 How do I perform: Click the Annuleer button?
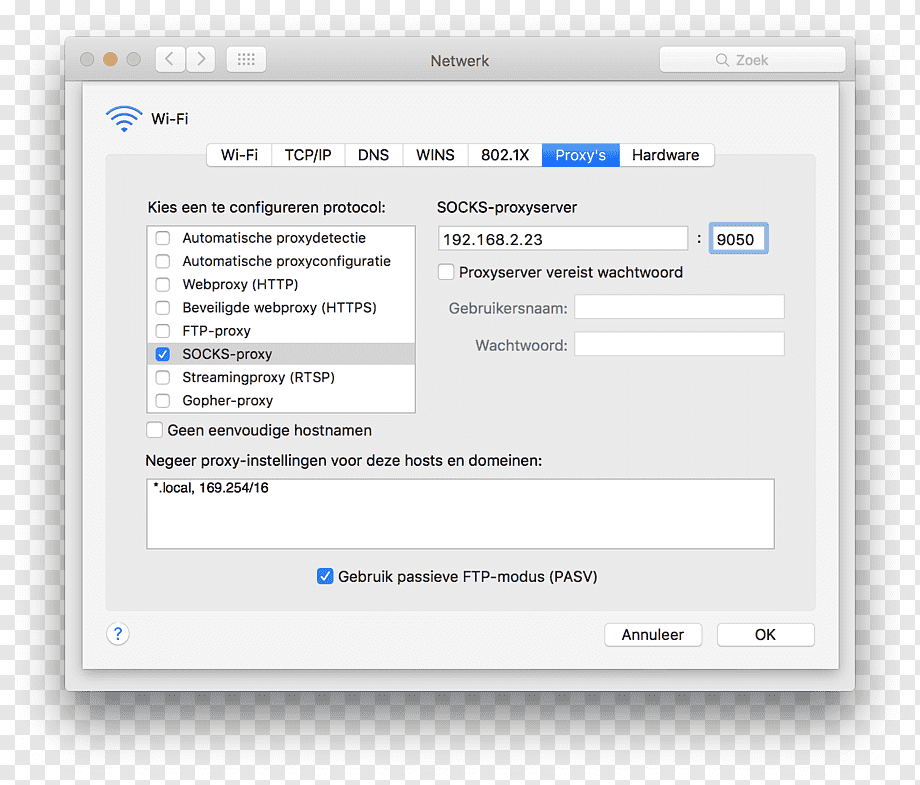click(653, 635)
